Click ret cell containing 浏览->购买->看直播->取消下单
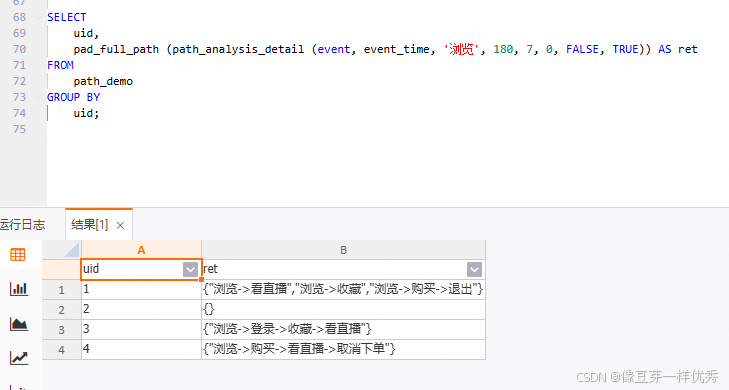 (x=344, y=350)
